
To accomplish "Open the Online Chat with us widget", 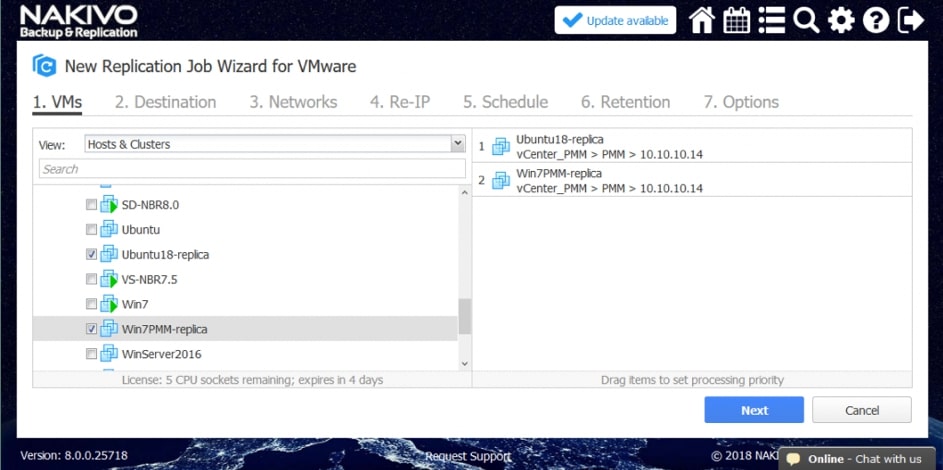I will (856, 459).
